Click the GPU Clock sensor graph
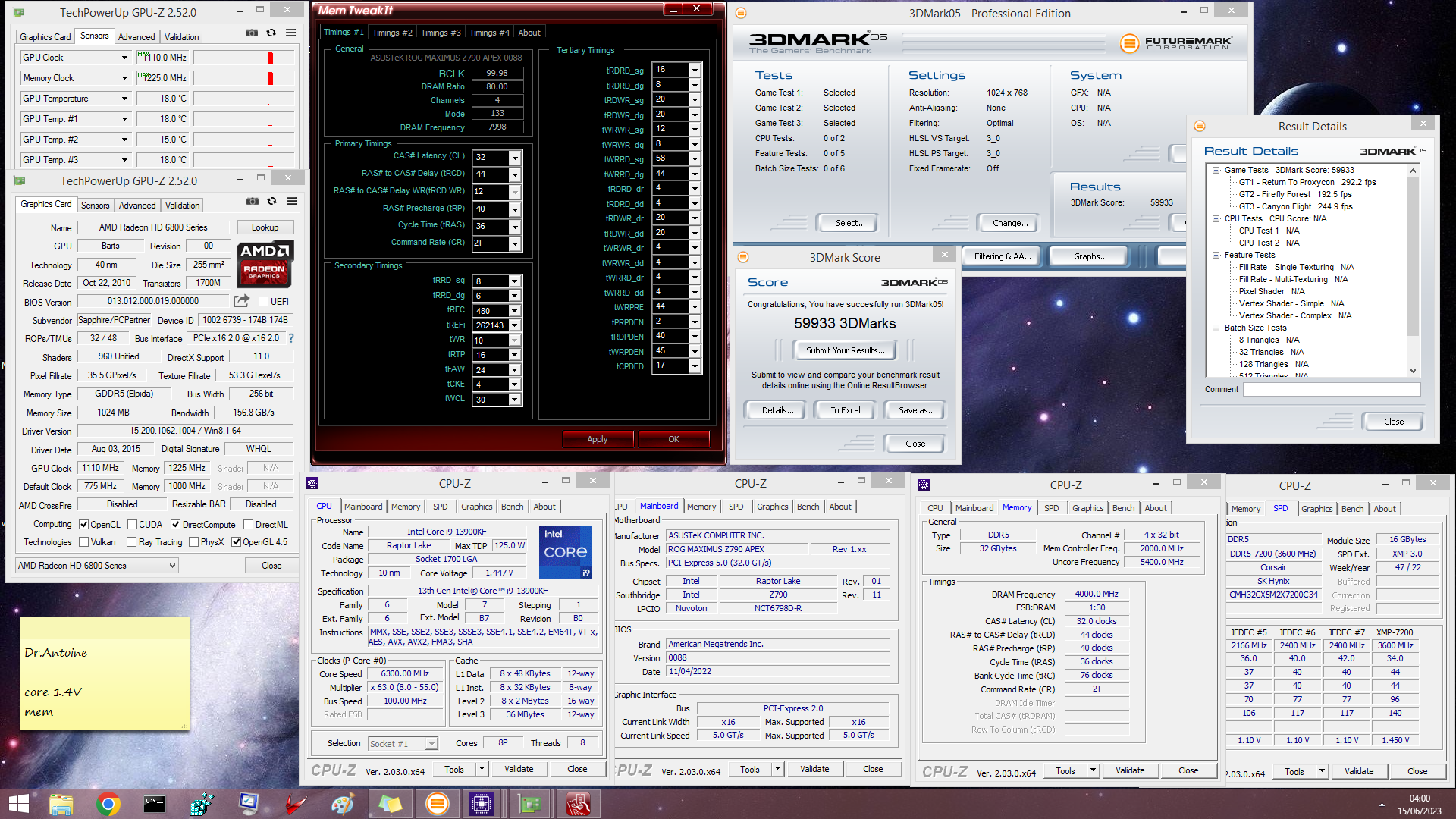The width and height of the screenshot is (1456, 819). coord(244,58)
